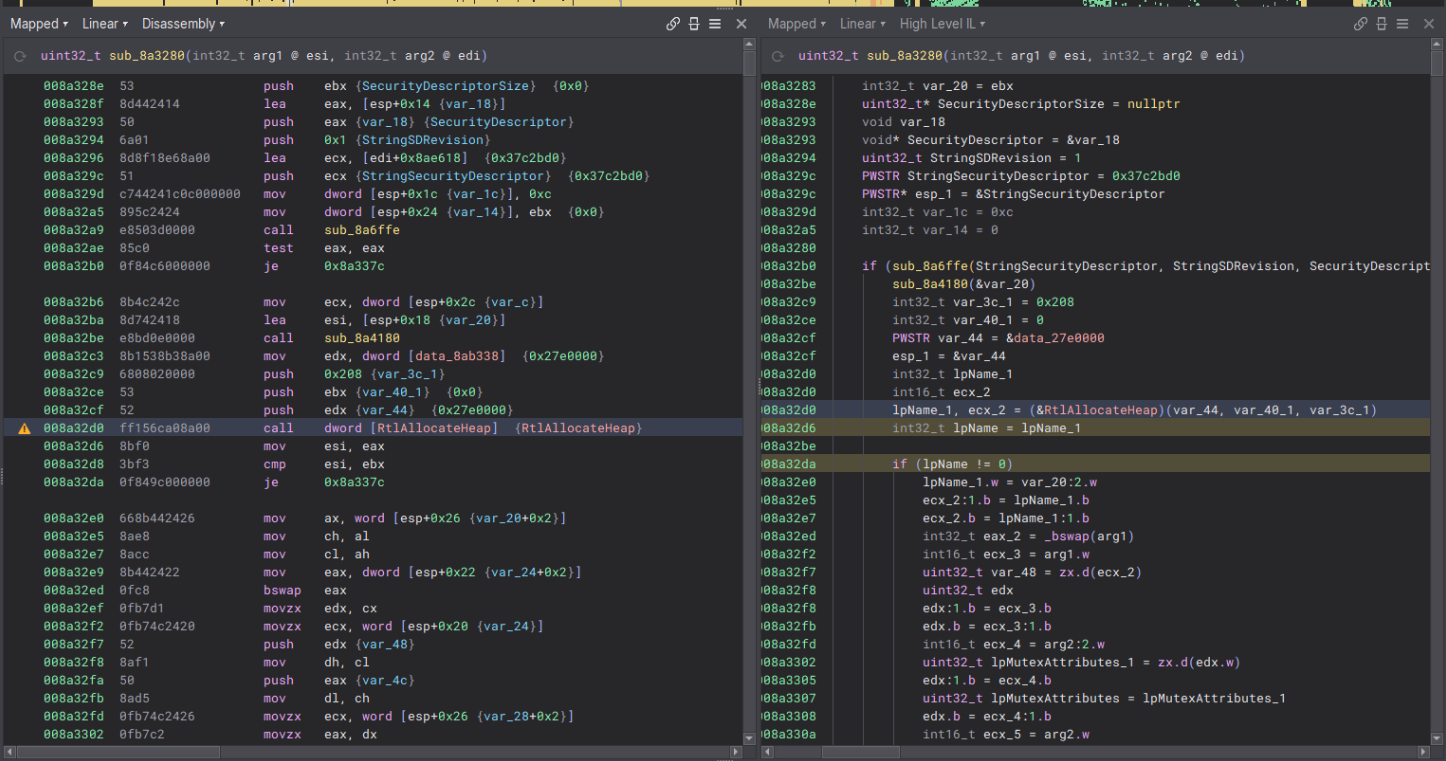Click the split pane icon in left pane
The width and height of the screenshot is (1446, 761).
click(694, 24)
